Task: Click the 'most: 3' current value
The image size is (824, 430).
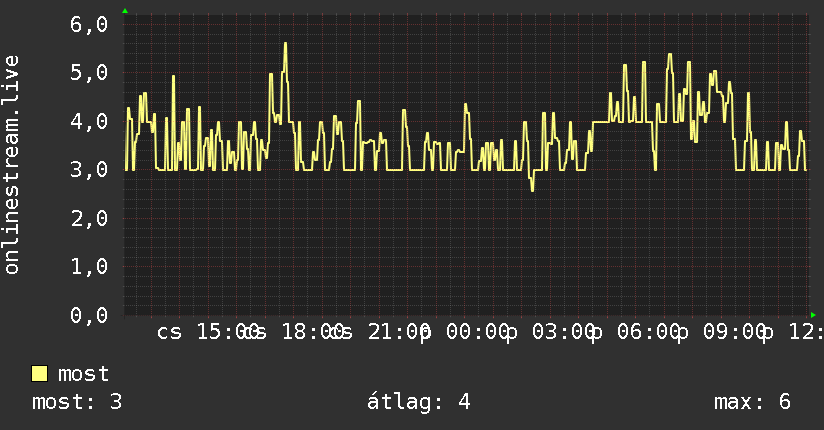Action: coord(77,402)
